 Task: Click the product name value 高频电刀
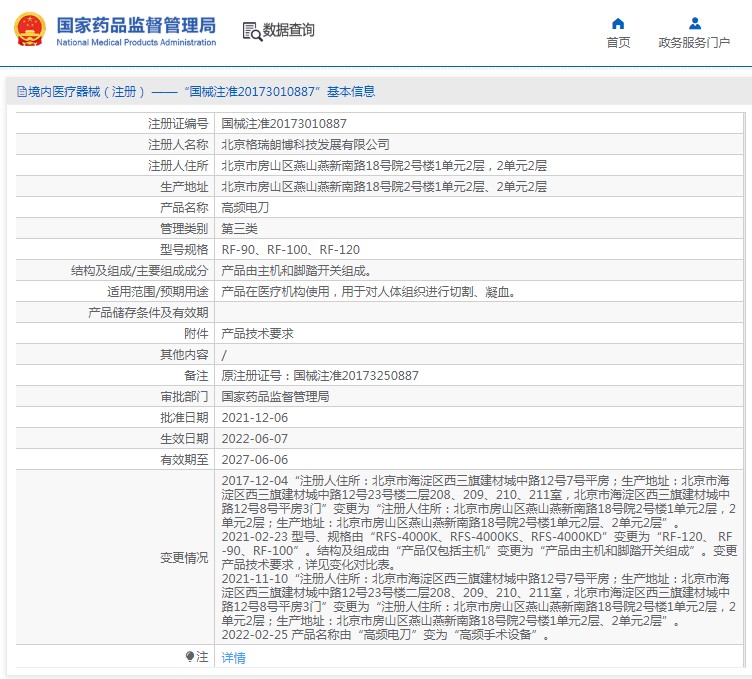[243, 207]
